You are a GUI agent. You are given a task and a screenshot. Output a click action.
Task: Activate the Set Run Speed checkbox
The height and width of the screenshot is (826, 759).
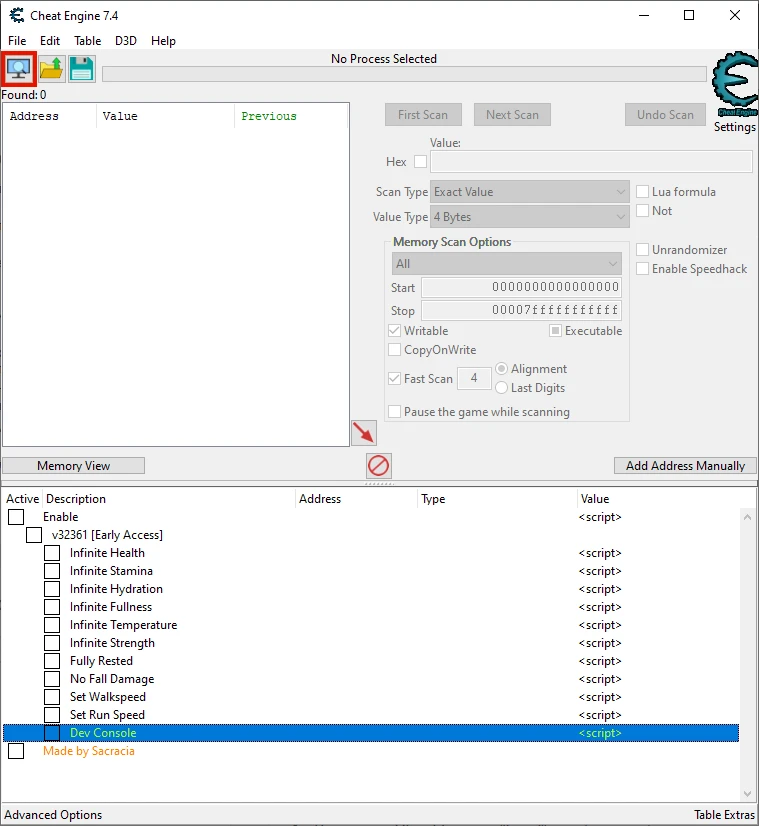click(x=52, y=715)
